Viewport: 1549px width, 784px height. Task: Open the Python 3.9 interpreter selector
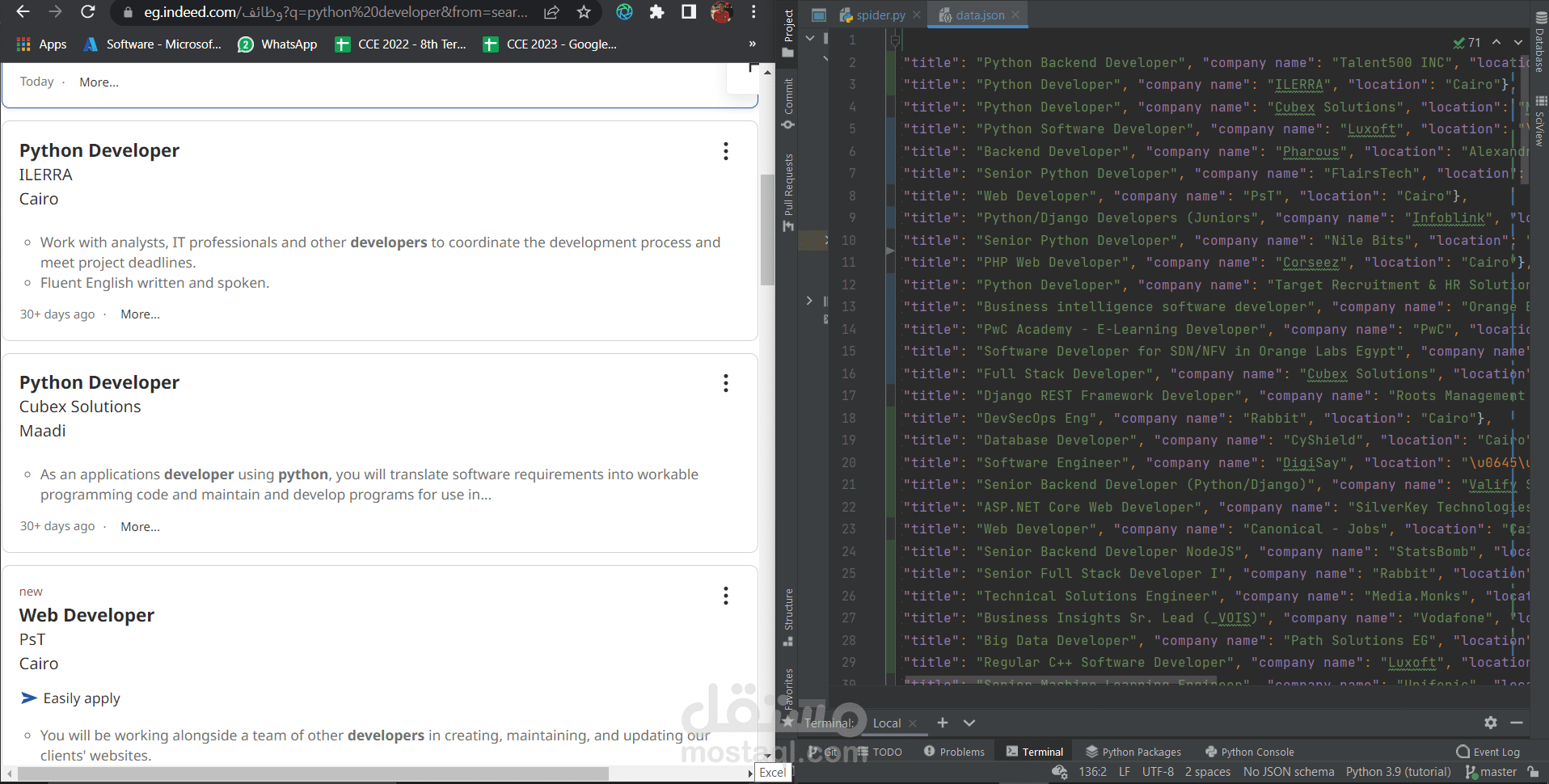click(x=1398, y=772)
